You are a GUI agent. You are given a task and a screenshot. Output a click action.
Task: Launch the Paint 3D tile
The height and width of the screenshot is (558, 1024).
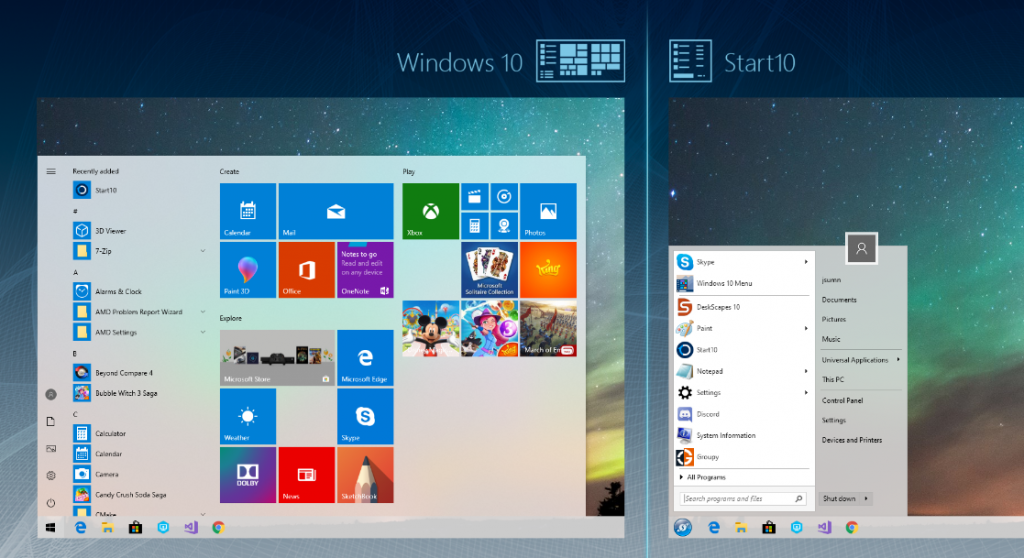[248, 270]
